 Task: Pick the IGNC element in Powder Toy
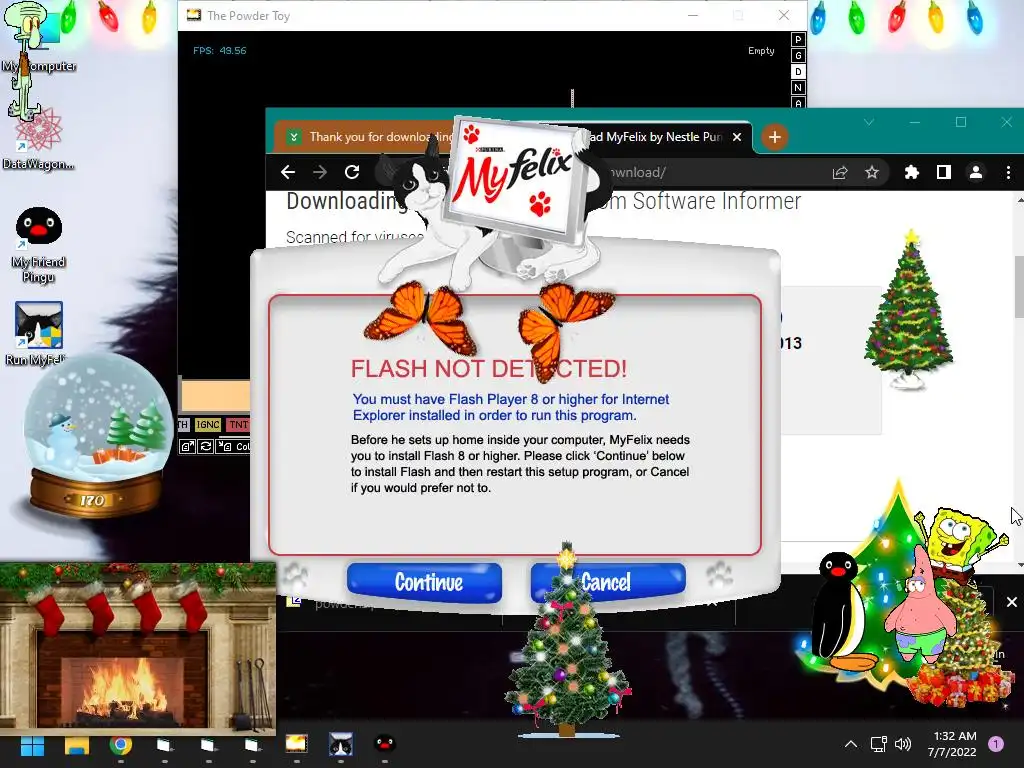pos(208,424)
